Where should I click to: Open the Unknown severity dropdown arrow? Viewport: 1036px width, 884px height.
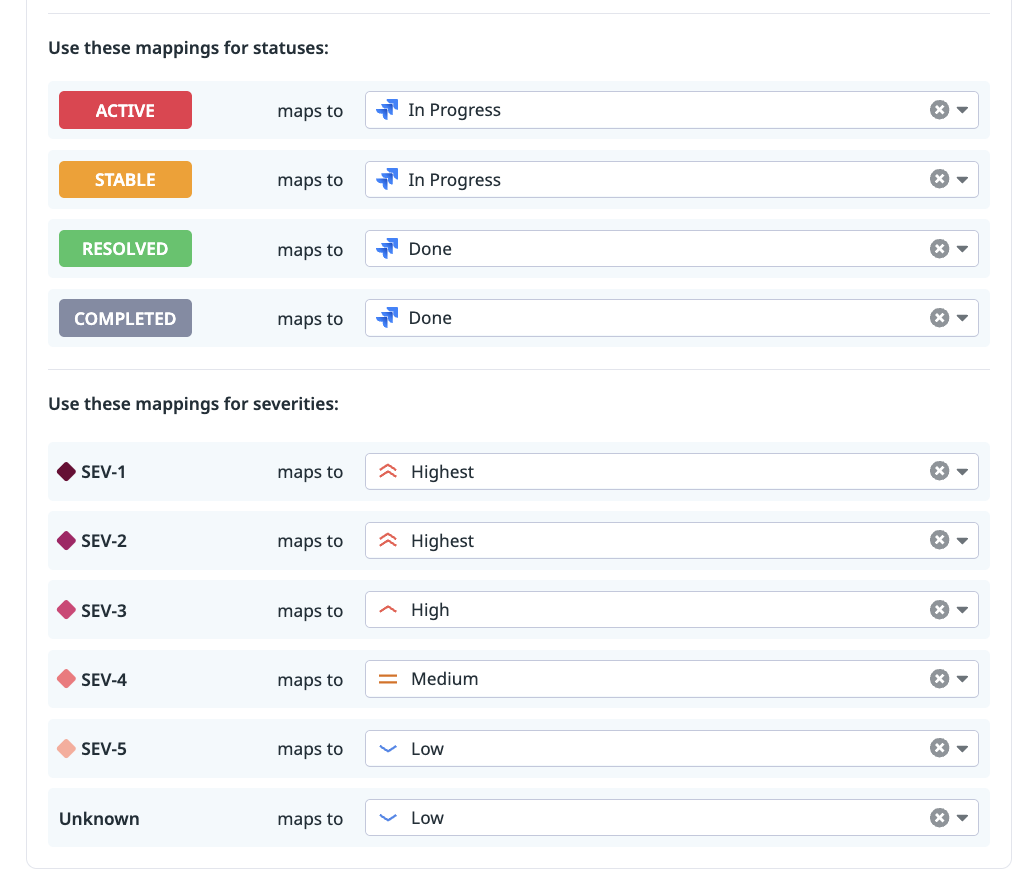(x=962, y=818)
